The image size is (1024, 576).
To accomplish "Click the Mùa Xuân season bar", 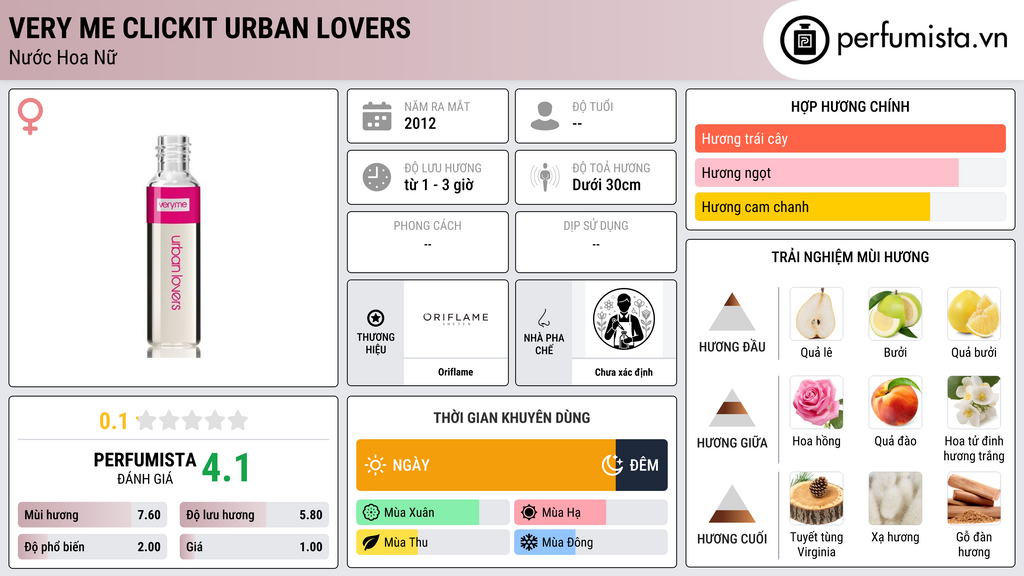I will click(x=432, y=512).
